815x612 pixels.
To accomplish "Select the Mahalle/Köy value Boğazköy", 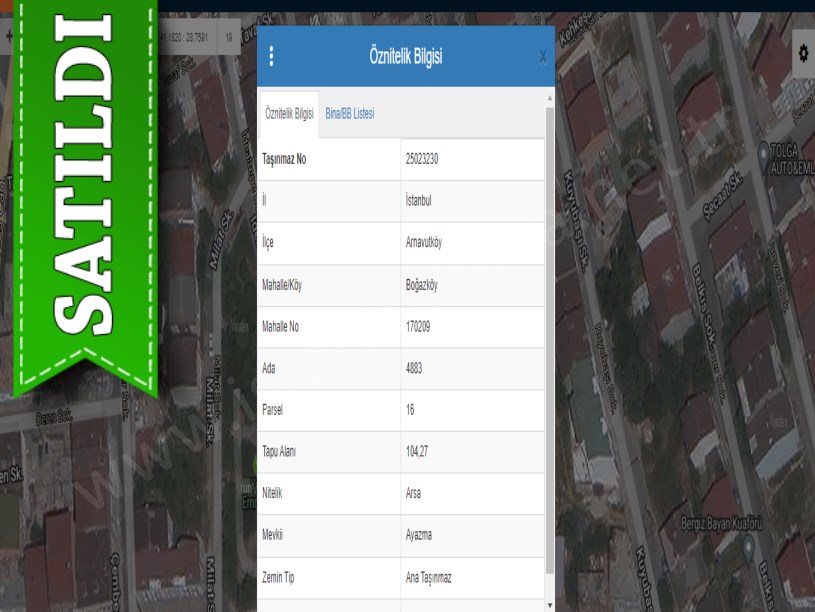I will pos(421,285).
